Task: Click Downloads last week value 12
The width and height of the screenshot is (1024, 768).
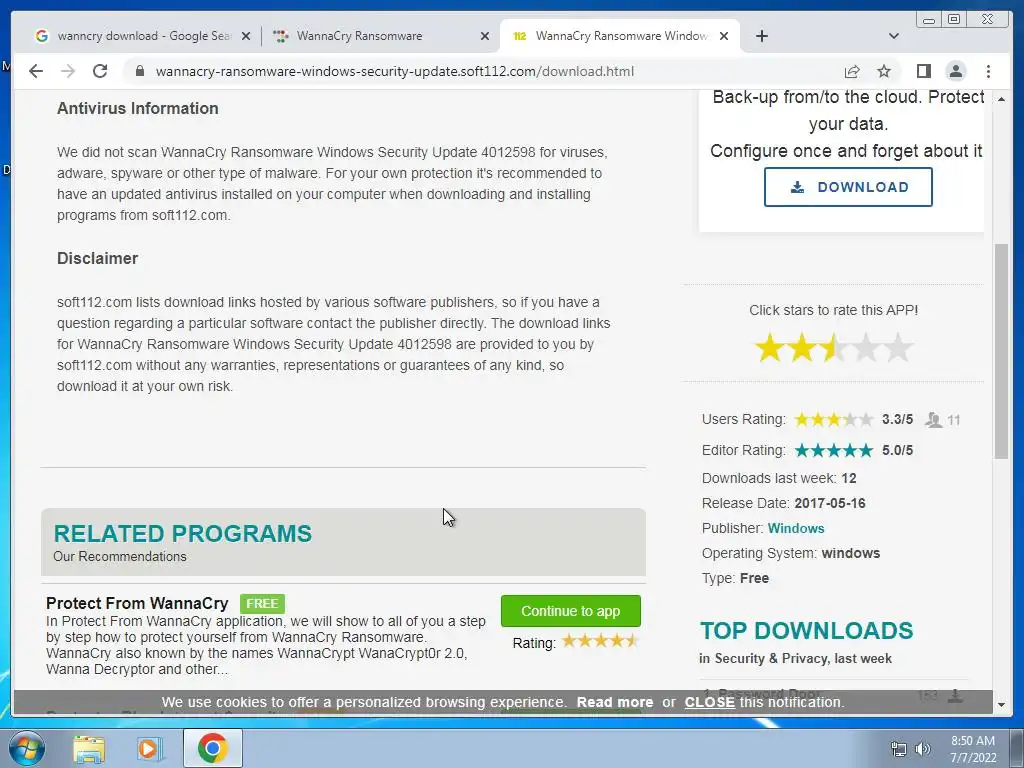Action: 848,478
